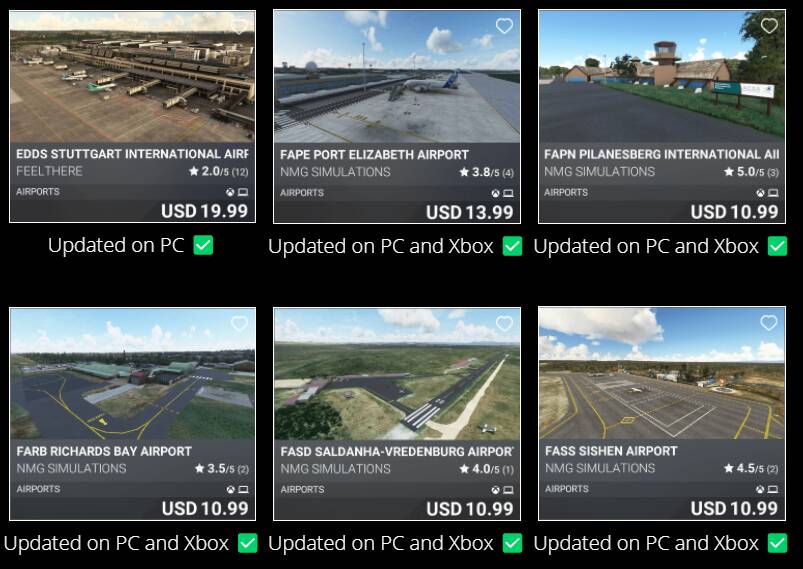The height and width of the screenshot is (569, 803).
Task: Open FARB Richards Bay Airport thumbnail image
Action: 133,373
